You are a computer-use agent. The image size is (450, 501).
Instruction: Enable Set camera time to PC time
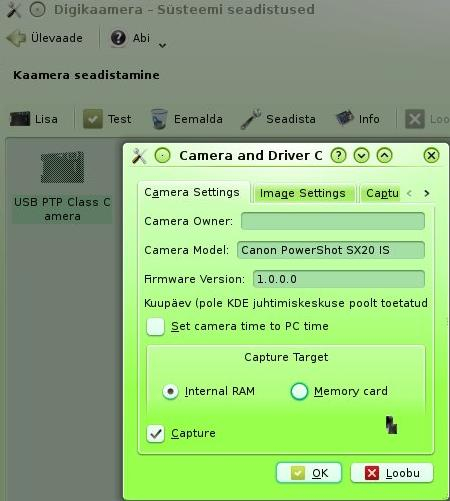(x=155, y=326)
